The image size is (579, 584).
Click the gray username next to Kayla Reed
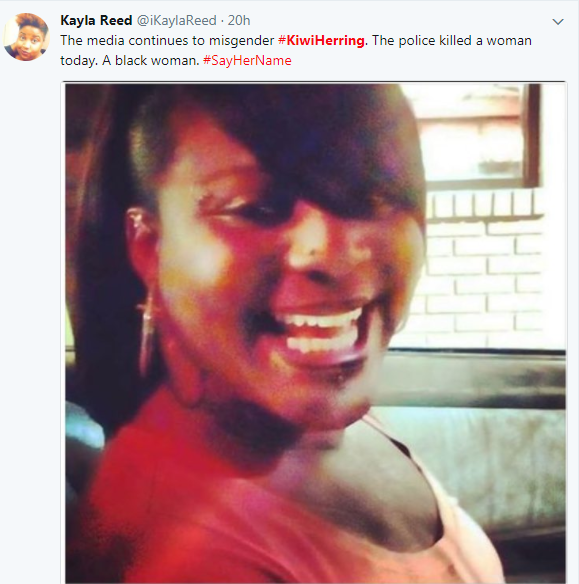tap(176, 20)
